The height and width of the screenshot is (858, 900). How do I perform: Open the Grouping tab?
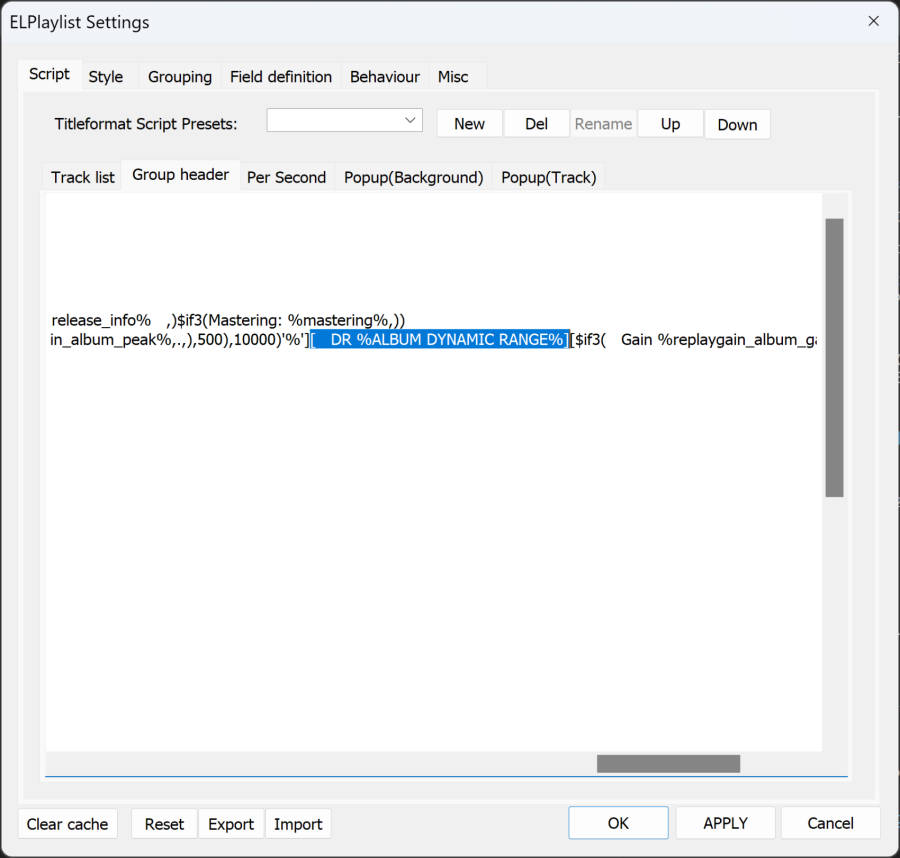pos(180,76)
